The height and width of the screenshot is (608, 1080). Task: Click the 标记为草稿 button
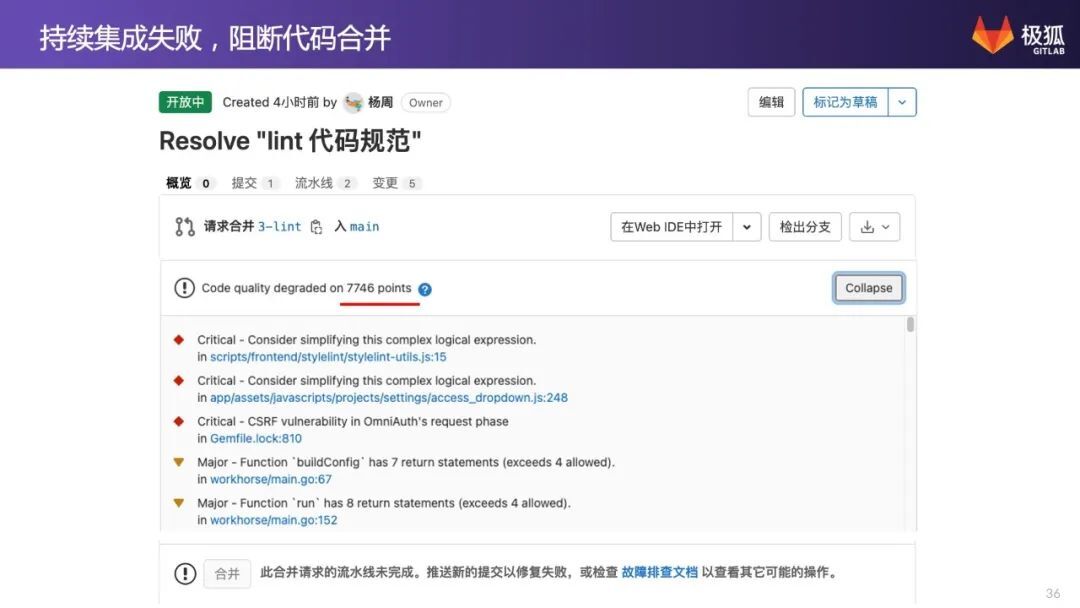tap(845, 103)
